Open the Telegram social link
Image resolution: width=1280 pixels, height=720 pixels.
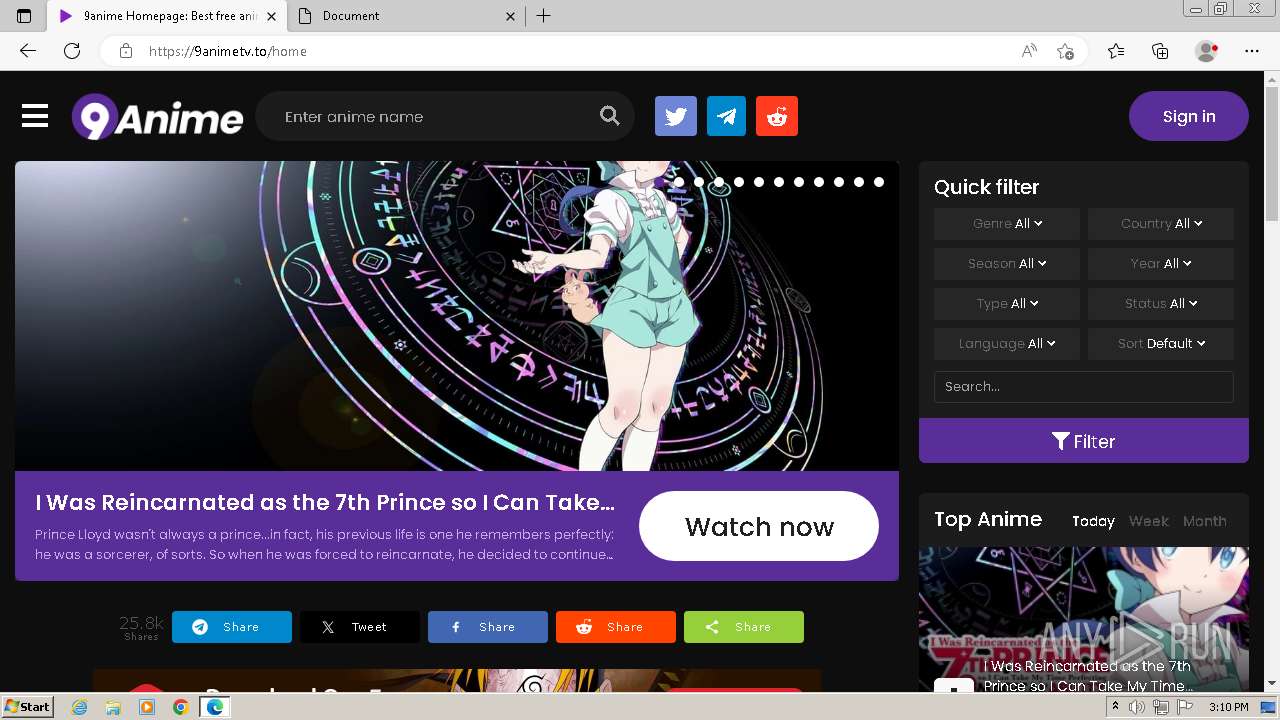click(726, 116)
